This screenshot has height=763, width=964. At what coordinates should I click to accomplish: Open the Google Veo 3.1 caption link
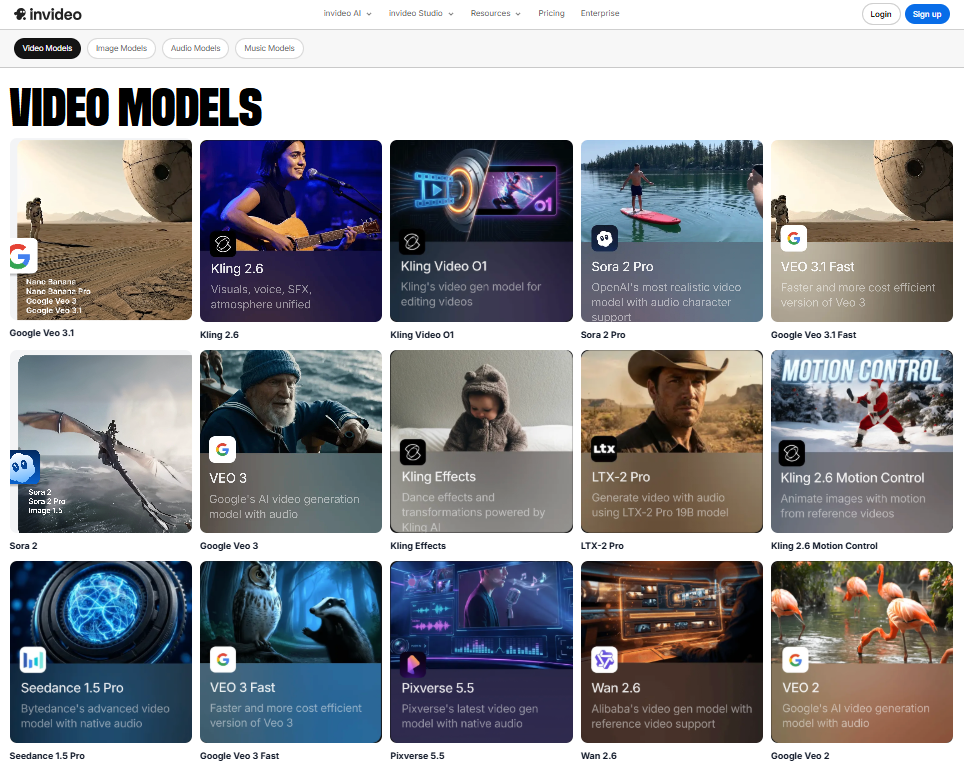click(x=42, y=333)
